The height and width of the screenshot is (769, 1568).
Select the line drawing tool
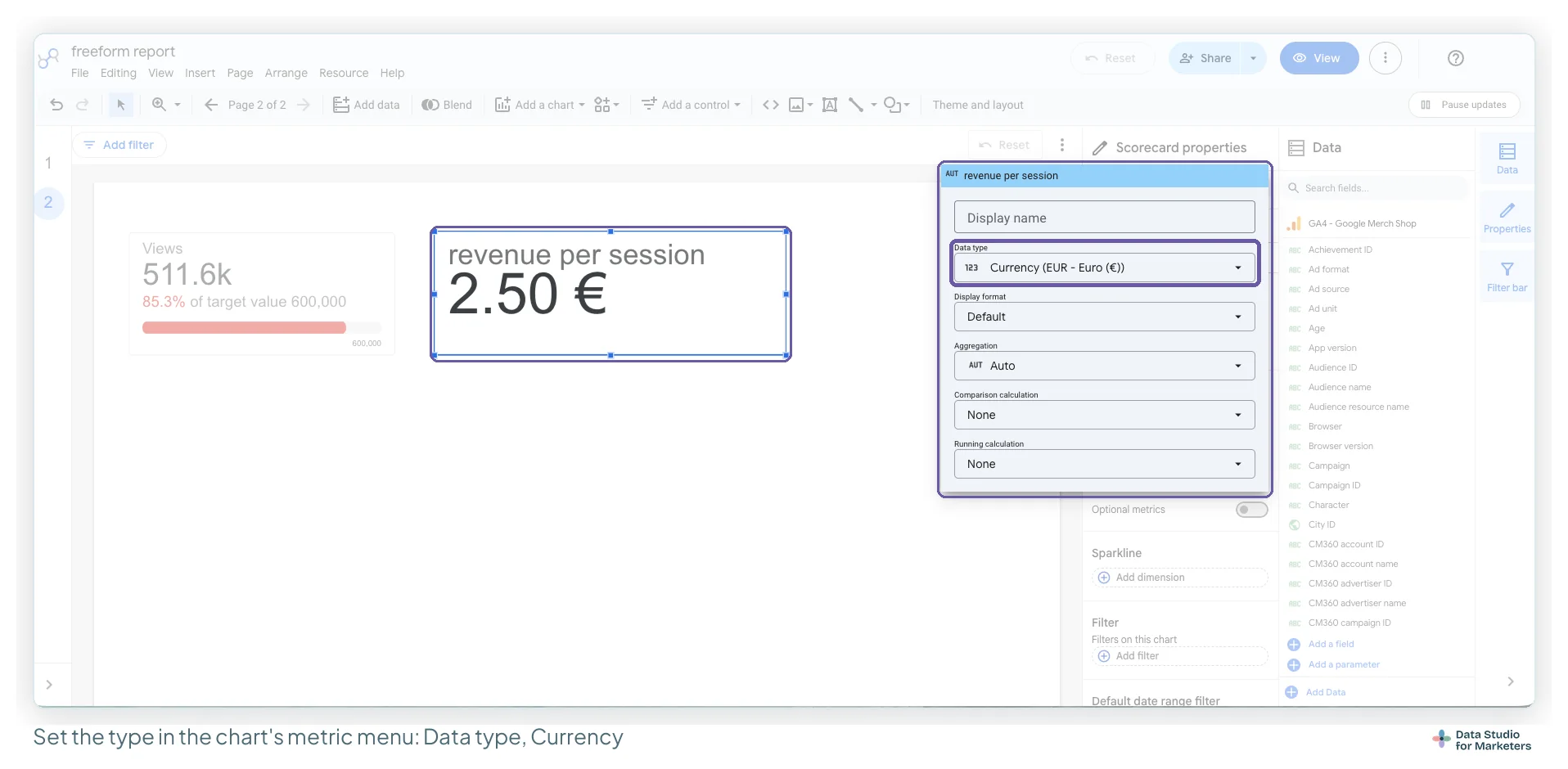[x=856, y=105]
